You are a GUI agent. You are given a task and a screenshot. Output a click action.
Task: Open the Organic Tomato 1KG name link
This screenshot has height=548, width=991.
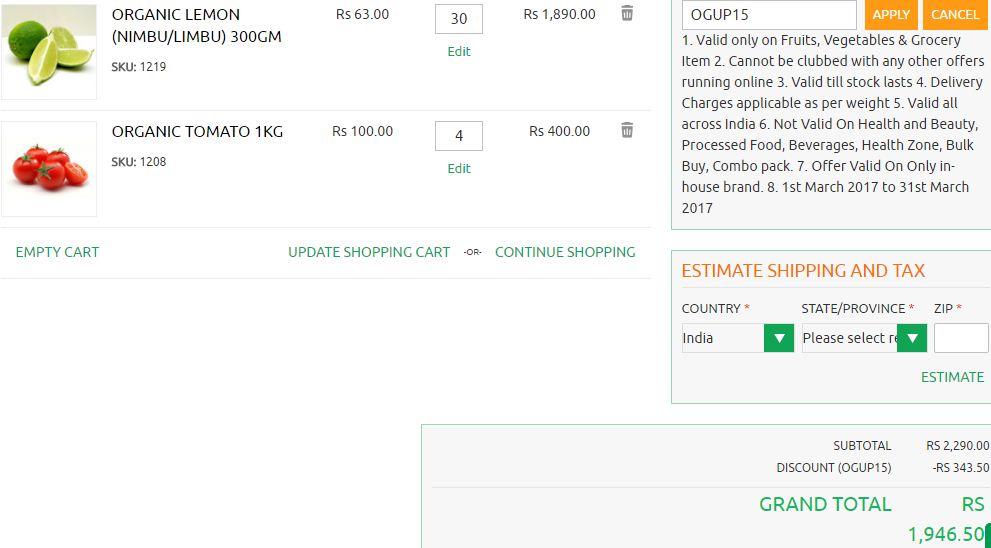tap(197, 132)
